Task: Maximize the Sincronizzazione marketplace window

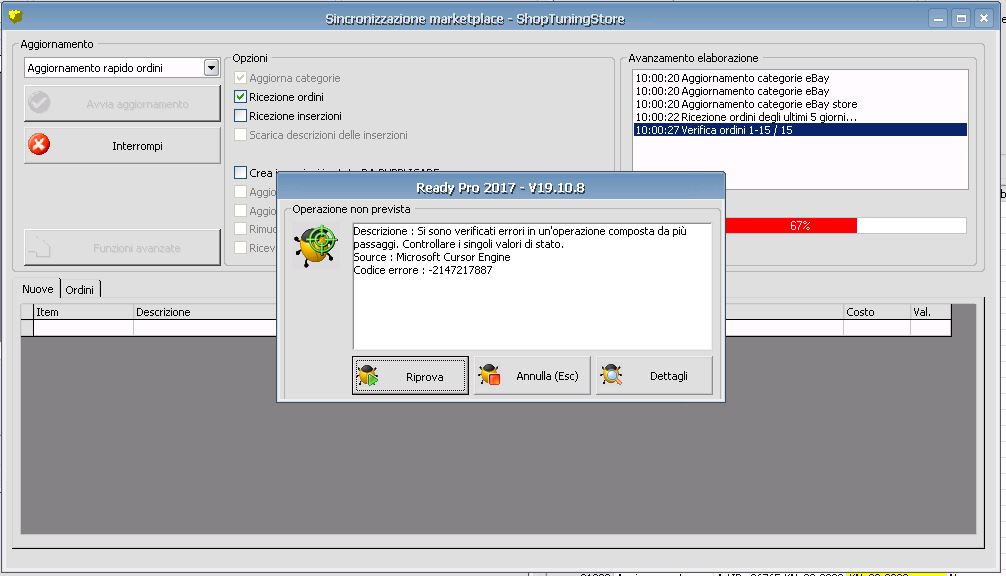Action: click(961, 18)
